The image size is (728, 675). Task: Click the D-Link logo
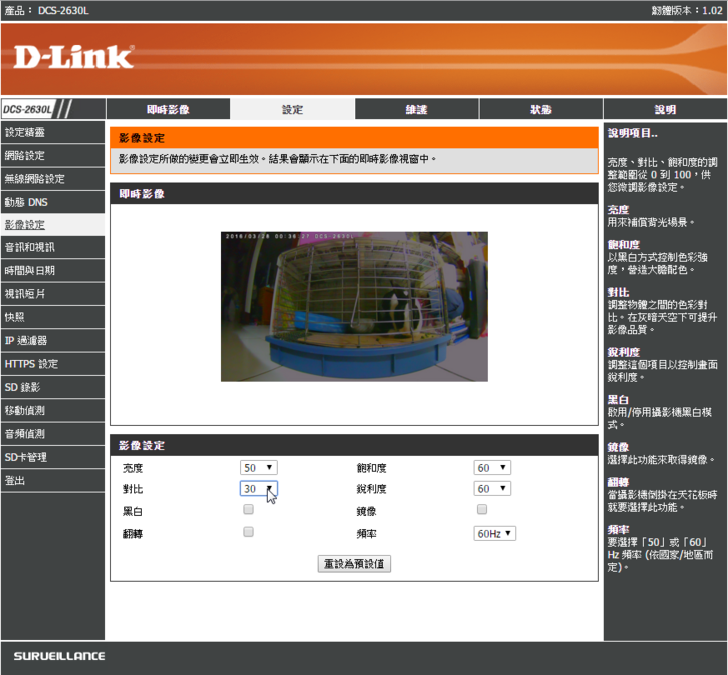[74, 57]
